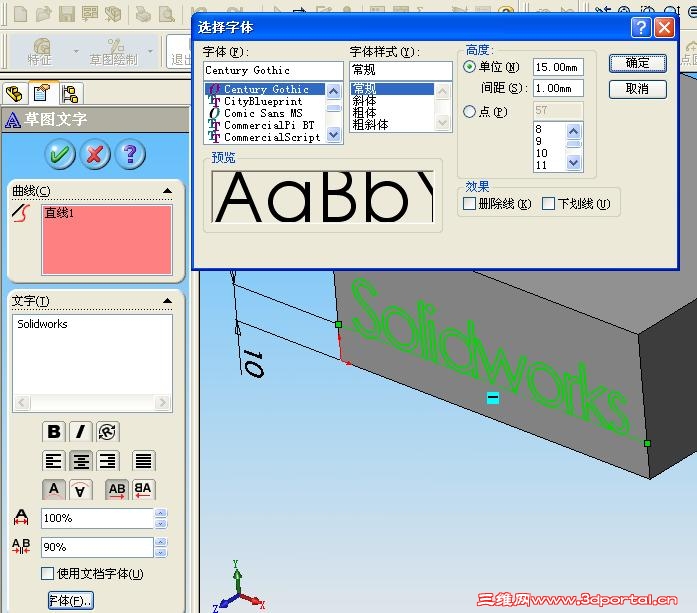Toggle italic text formatting button
Viewport: 697px width, 613px height.
[80, 431]
